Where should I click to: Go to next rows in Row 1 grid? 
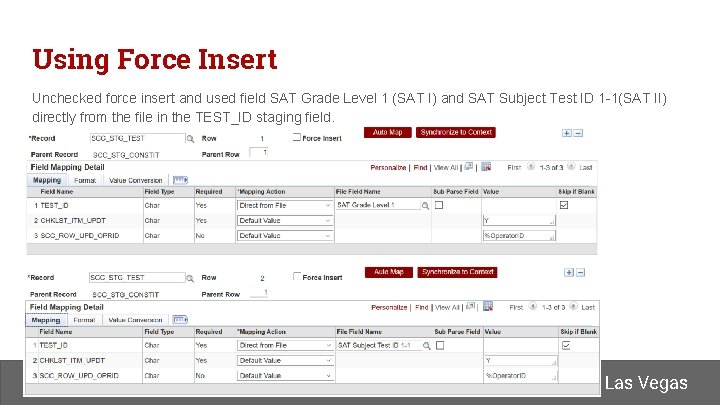(x=571, y=167)
